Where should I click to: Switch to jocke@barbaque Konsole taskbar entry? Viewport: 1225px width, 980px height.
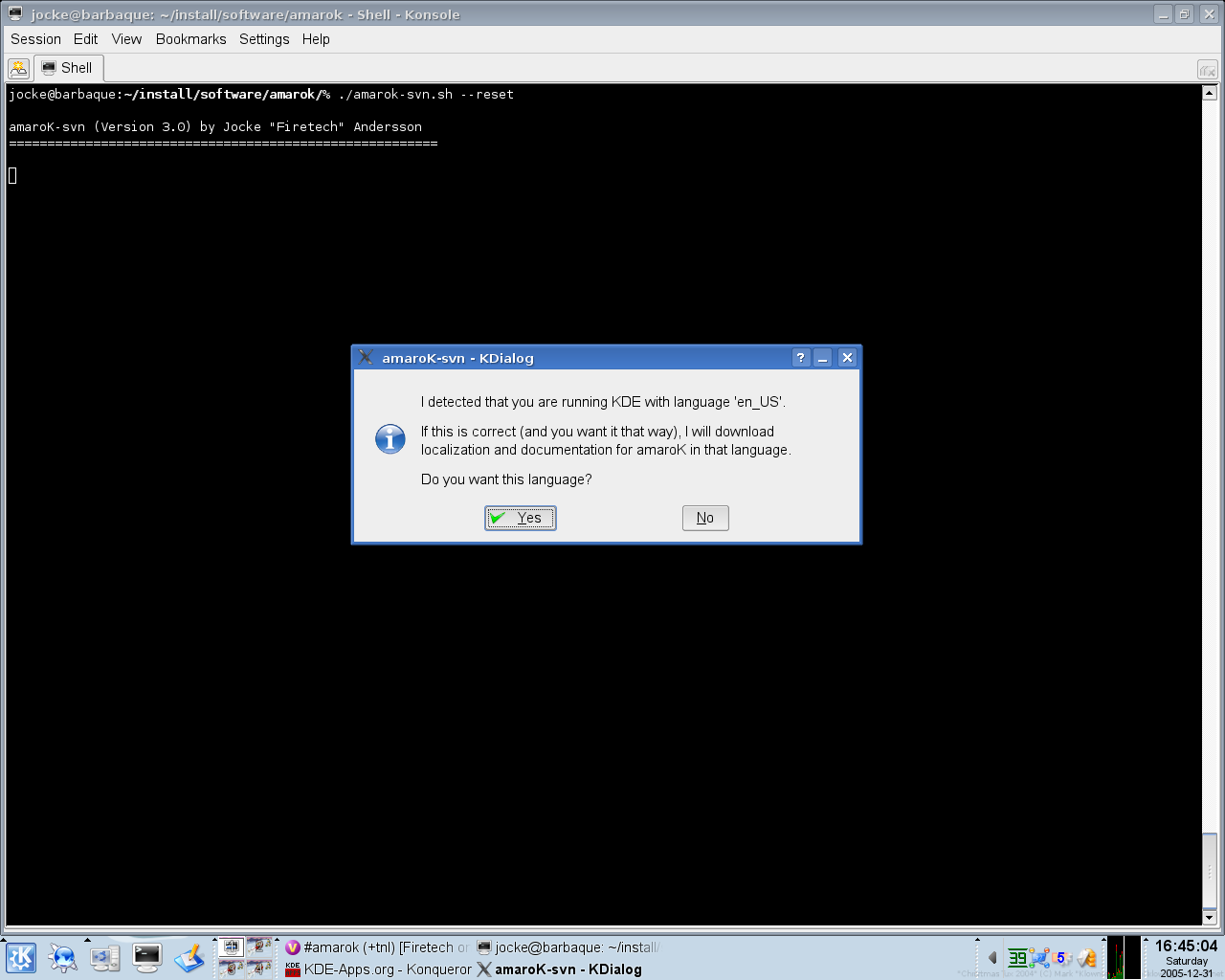[568, 947]
